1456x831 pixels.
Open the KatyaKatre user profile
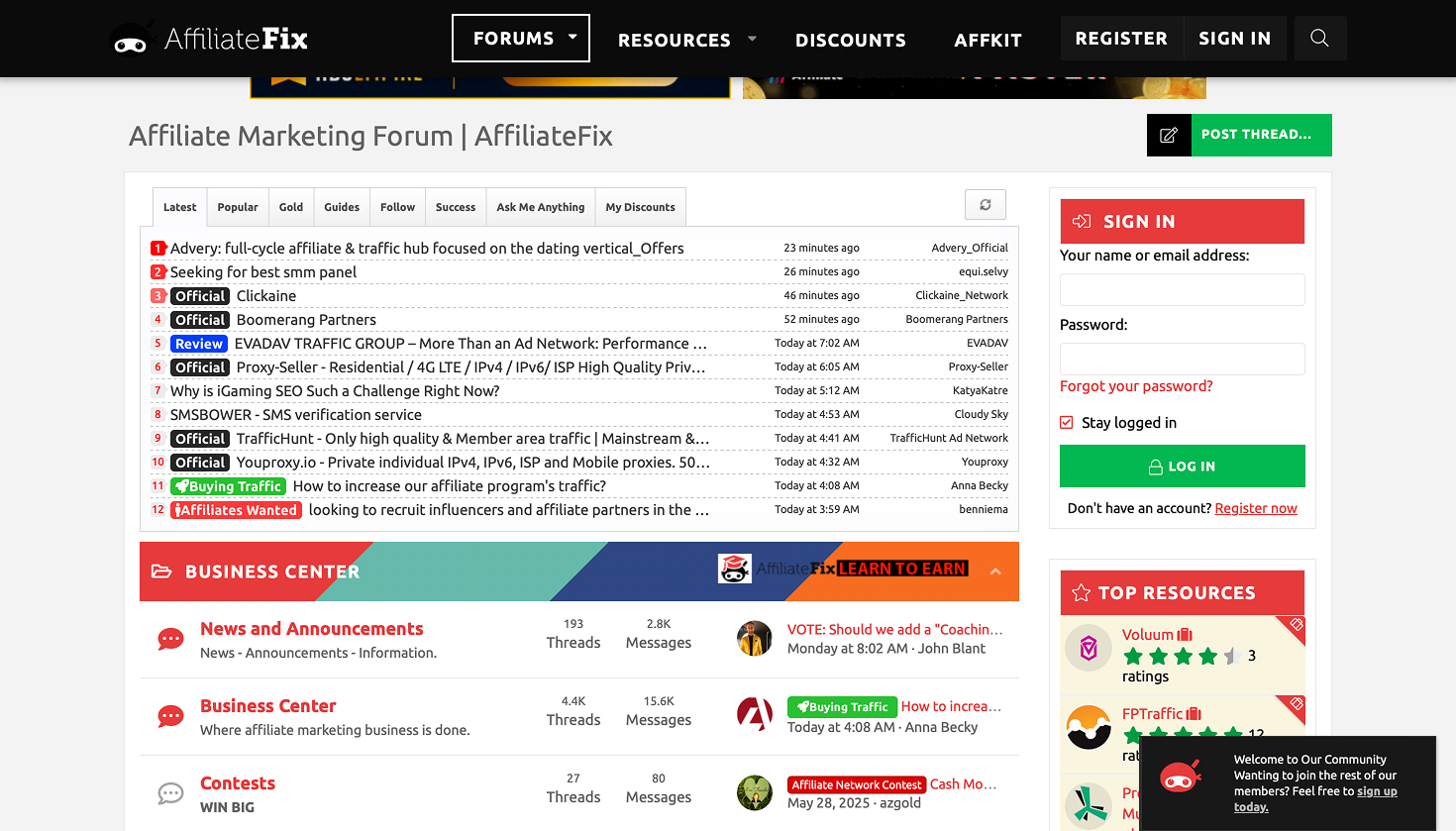pos(981,391)
